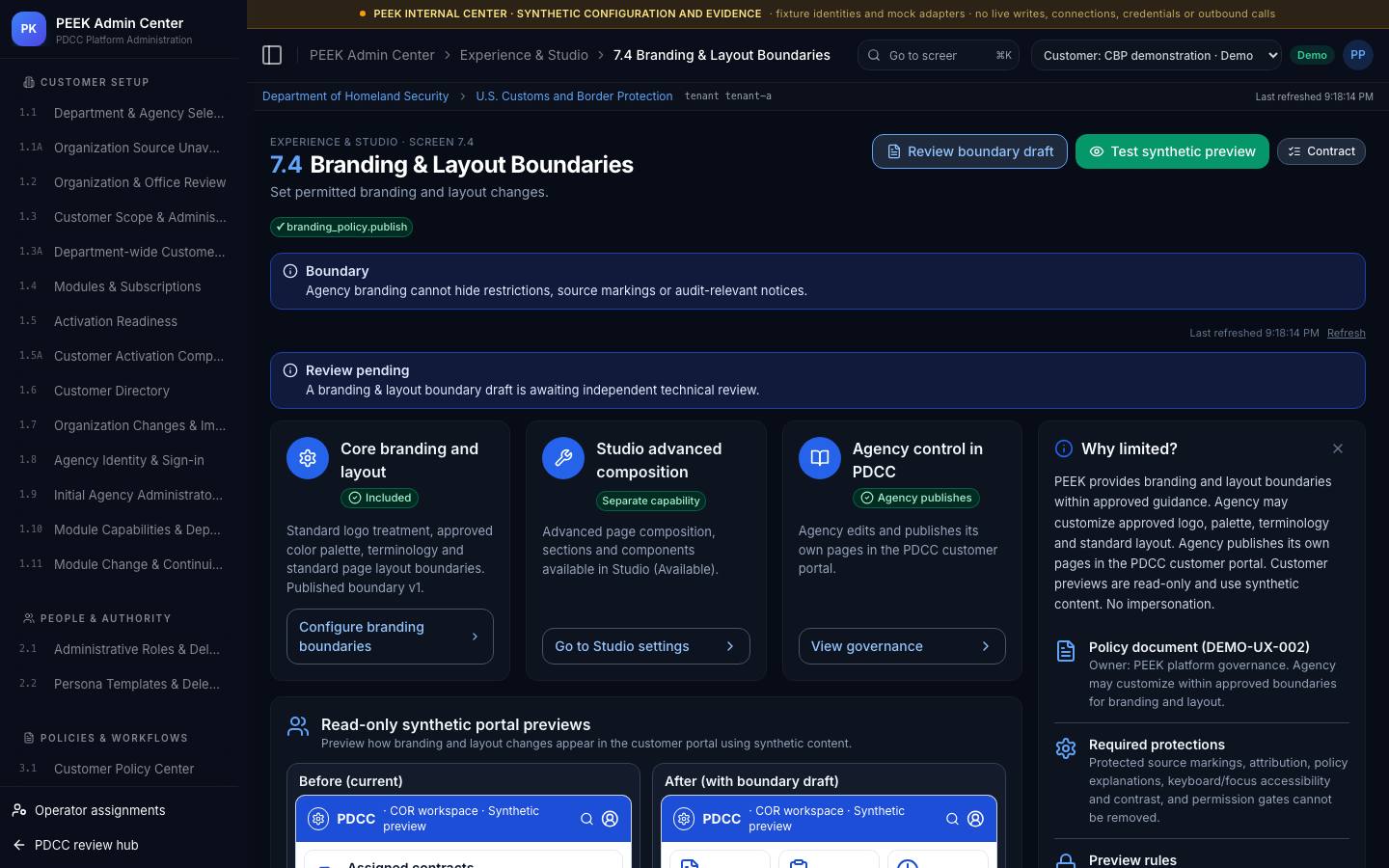Toggle the sidebar panel icon
Screen dimensions: 1389x868
pyautogui.click(x=272, y=55)
